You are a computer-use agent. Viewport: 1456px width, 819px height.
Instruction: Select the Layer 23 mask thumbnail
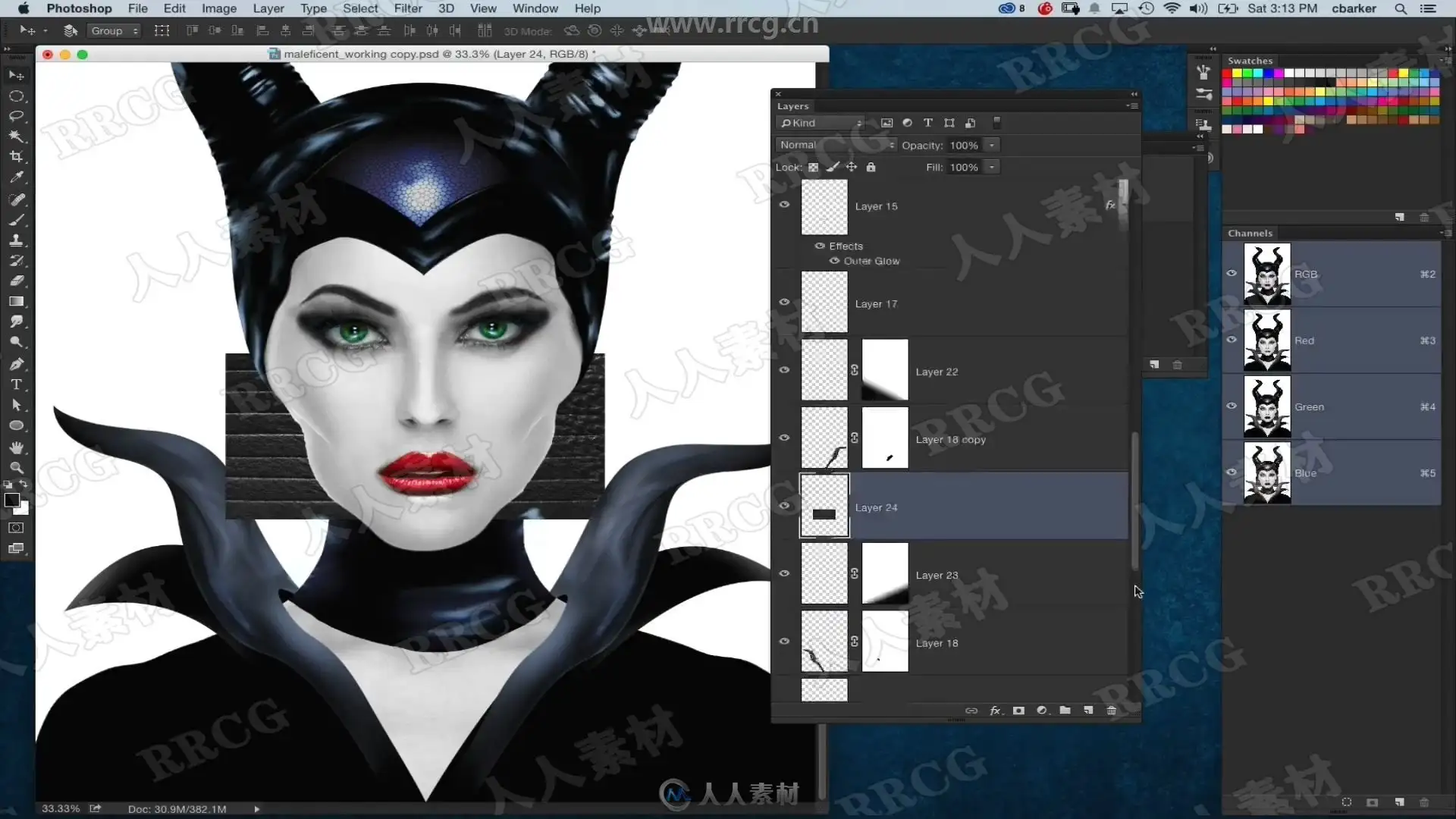click(x=885, y=573)
